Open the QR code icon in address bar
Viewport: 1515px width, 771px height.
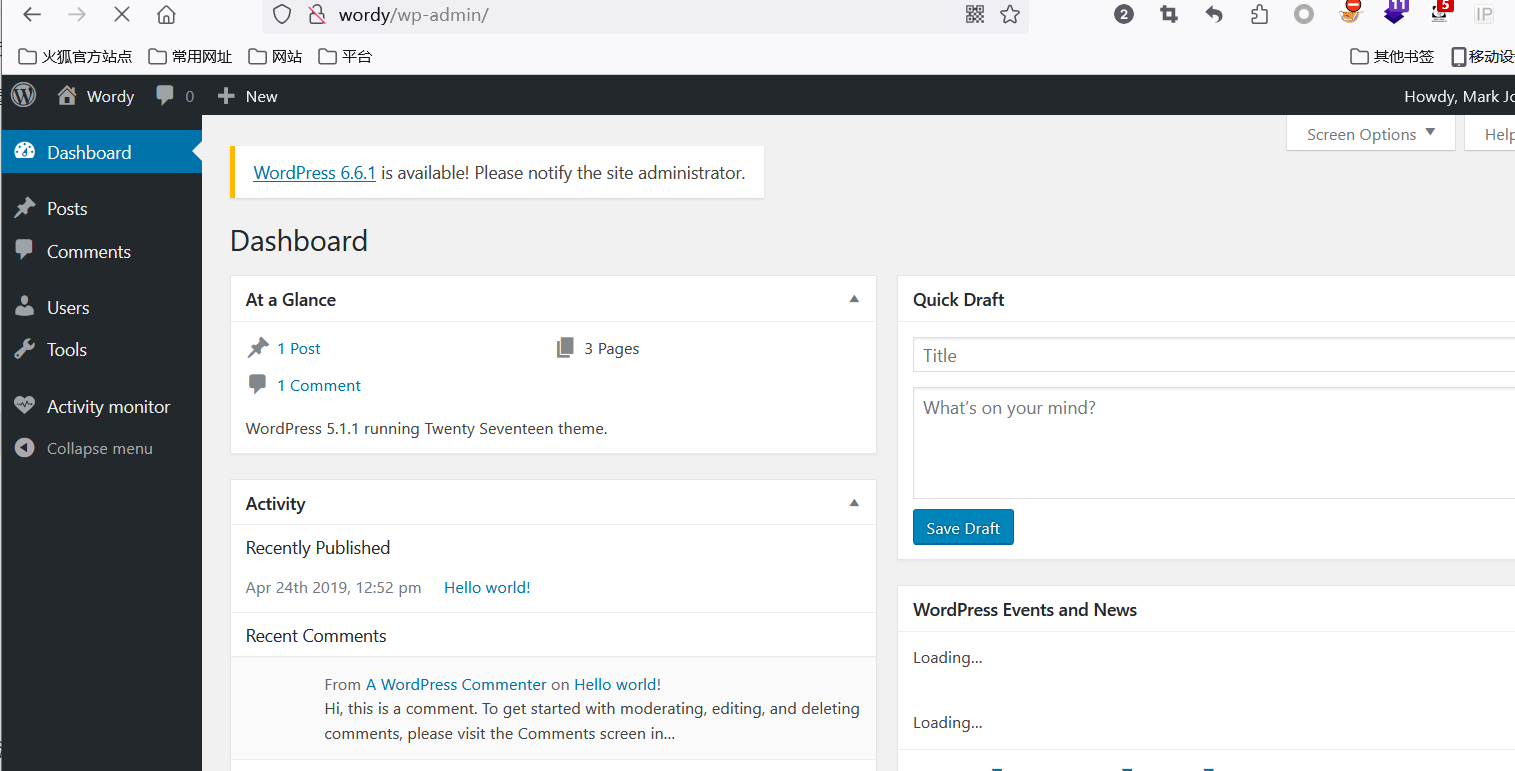[x=975, y=14]
